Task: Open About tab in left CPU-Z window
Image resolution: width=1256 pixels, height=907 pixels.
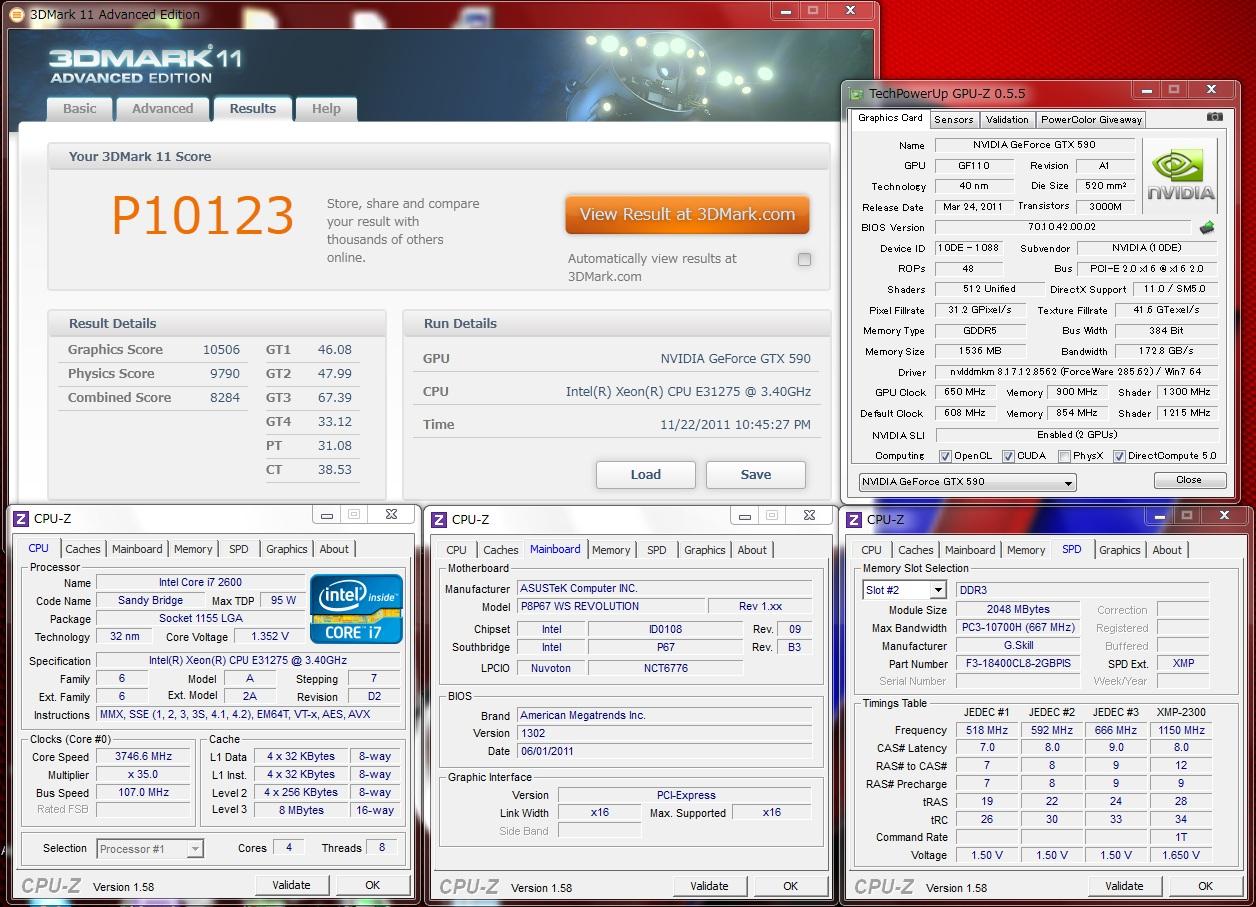Action: click(334, 549)
